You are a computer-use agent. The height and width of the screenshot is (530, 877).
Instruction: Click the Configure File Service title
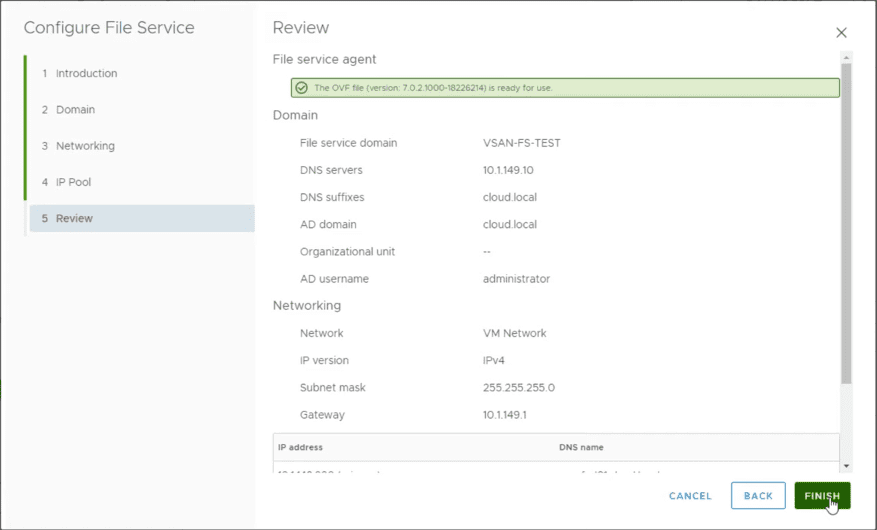[109, 28]
